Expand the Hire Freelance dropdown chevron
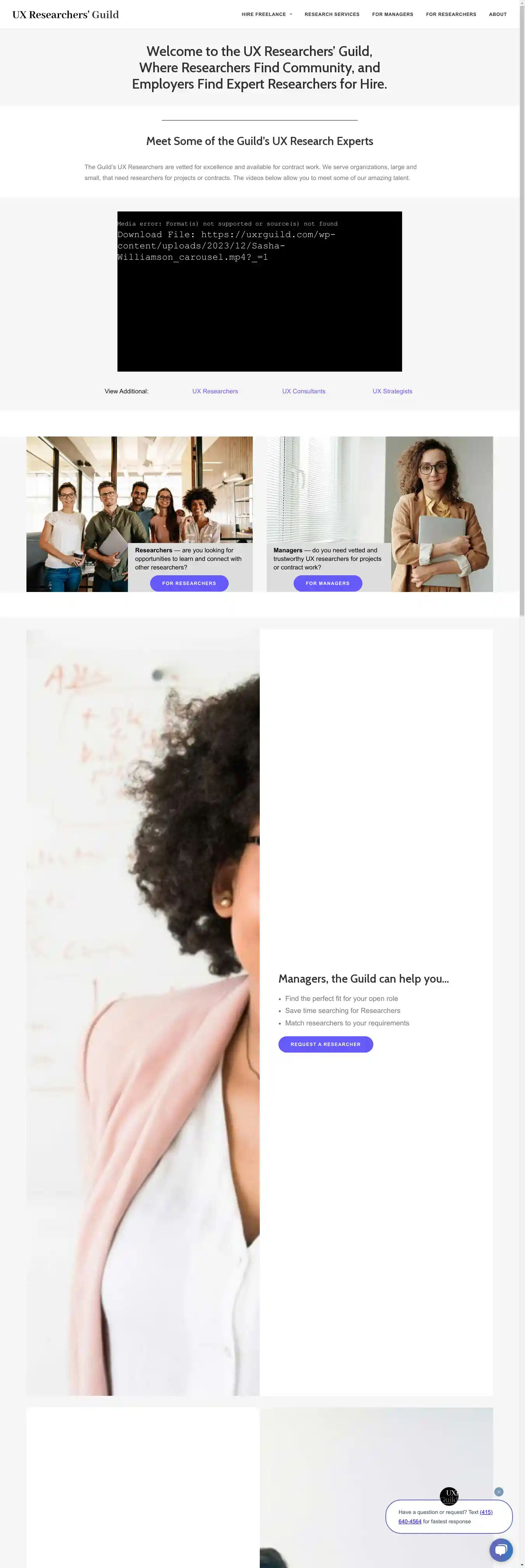The height and width of the screenshot is (1568, 525). coord(290,14)
